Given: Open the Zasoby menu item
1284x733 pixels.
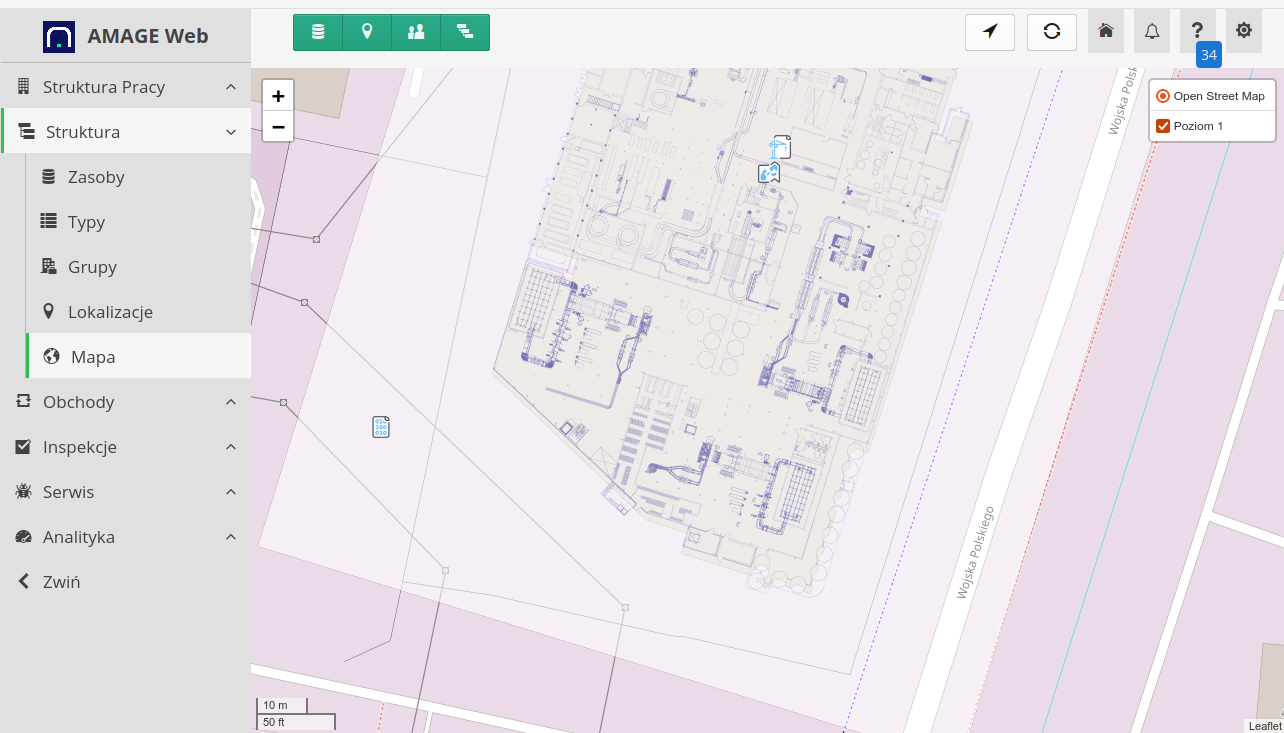Looking at the screenshot, I should click(96, 177).
